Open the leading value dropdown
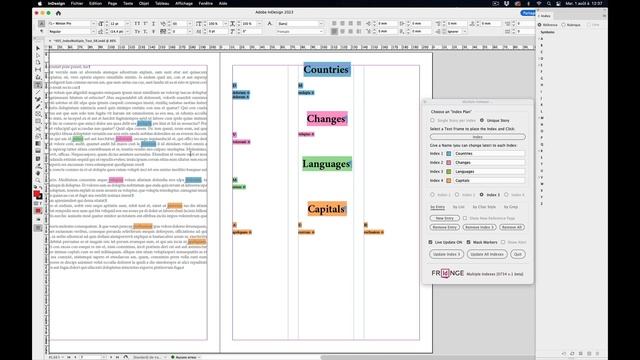Screen dimensions: 640x360 [x=128, y=31]
